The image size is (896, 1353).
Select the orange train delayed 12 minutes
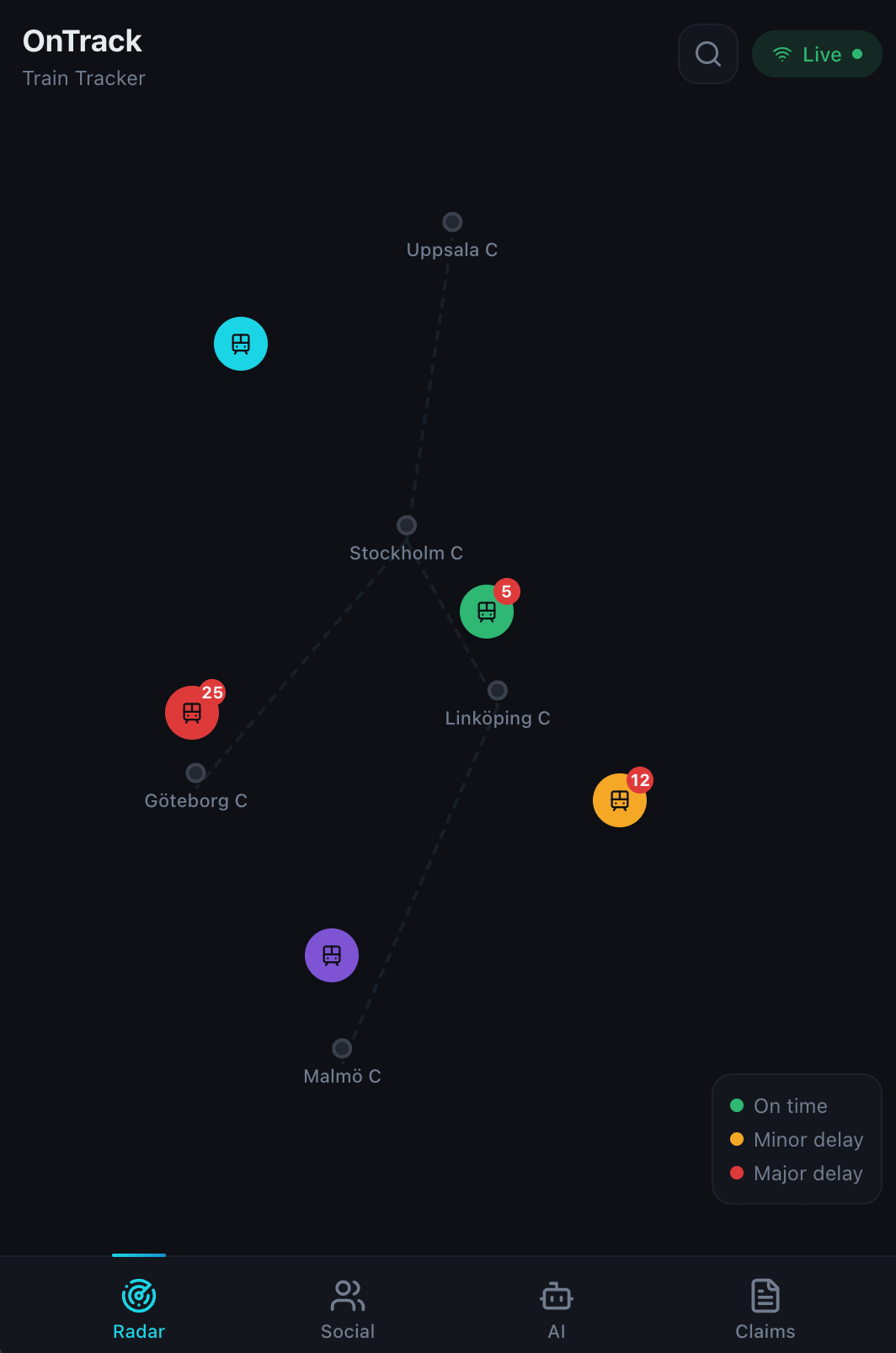[620, 800]
